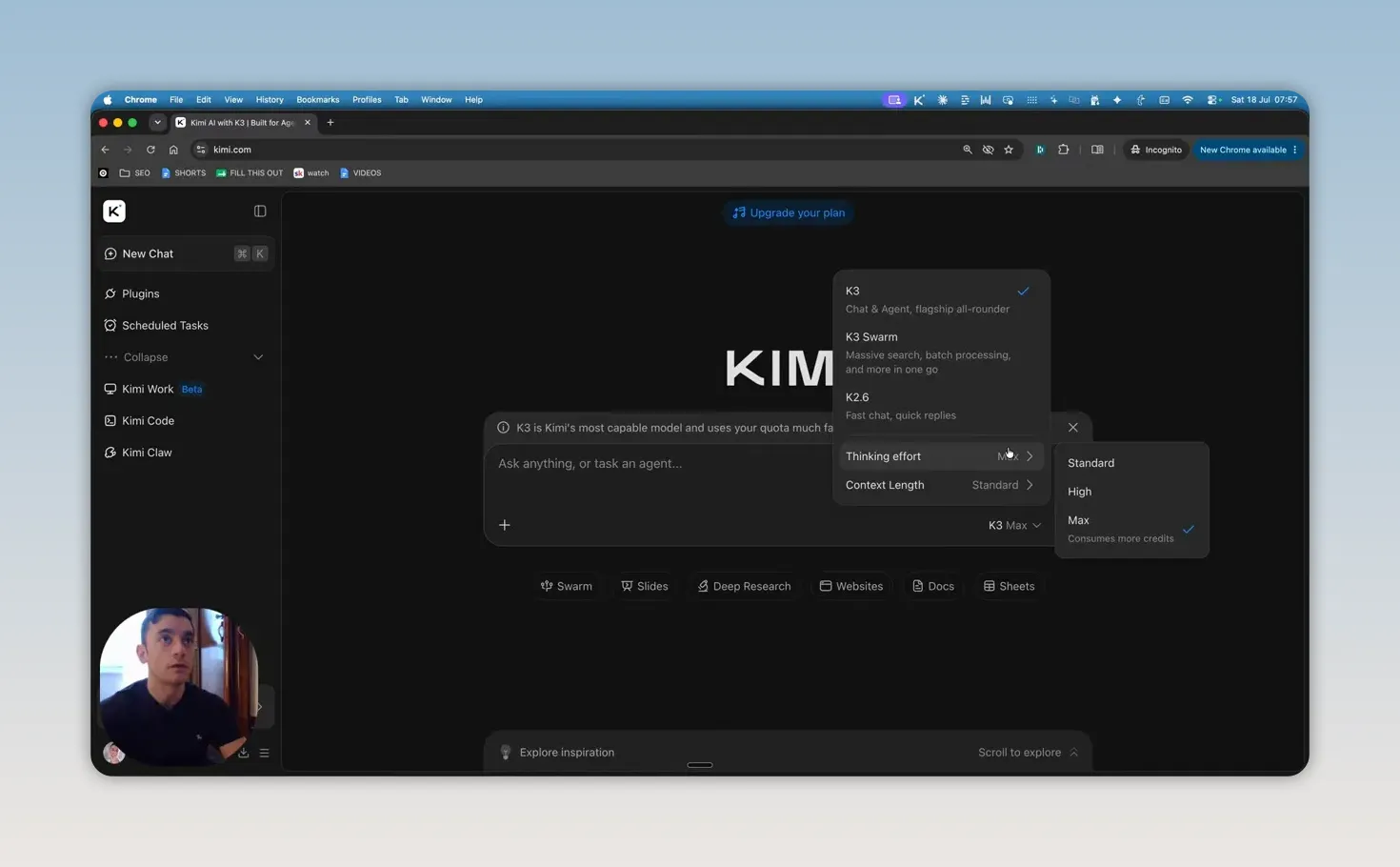The width and height of the screenshot is (1400, 867).
Task: Click the plus attachment icon in prompt box
Action: [505, 525]
